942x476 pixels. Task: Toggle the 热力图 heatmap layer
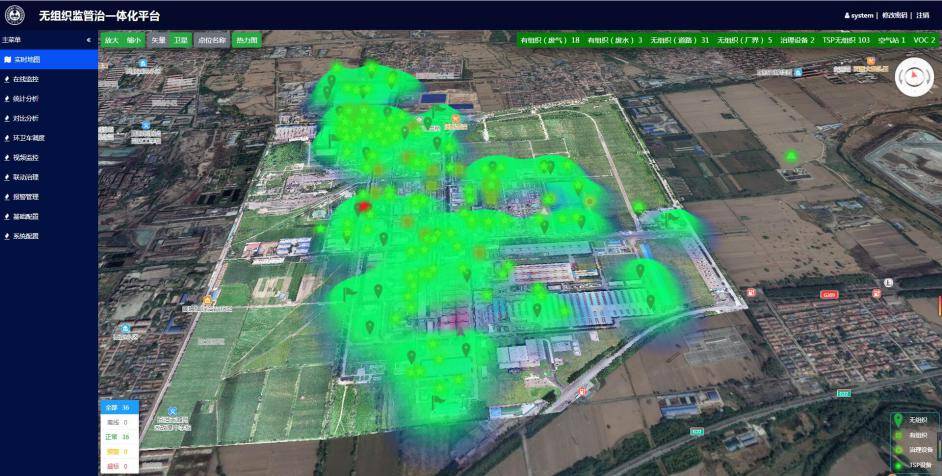click(246, 40)
